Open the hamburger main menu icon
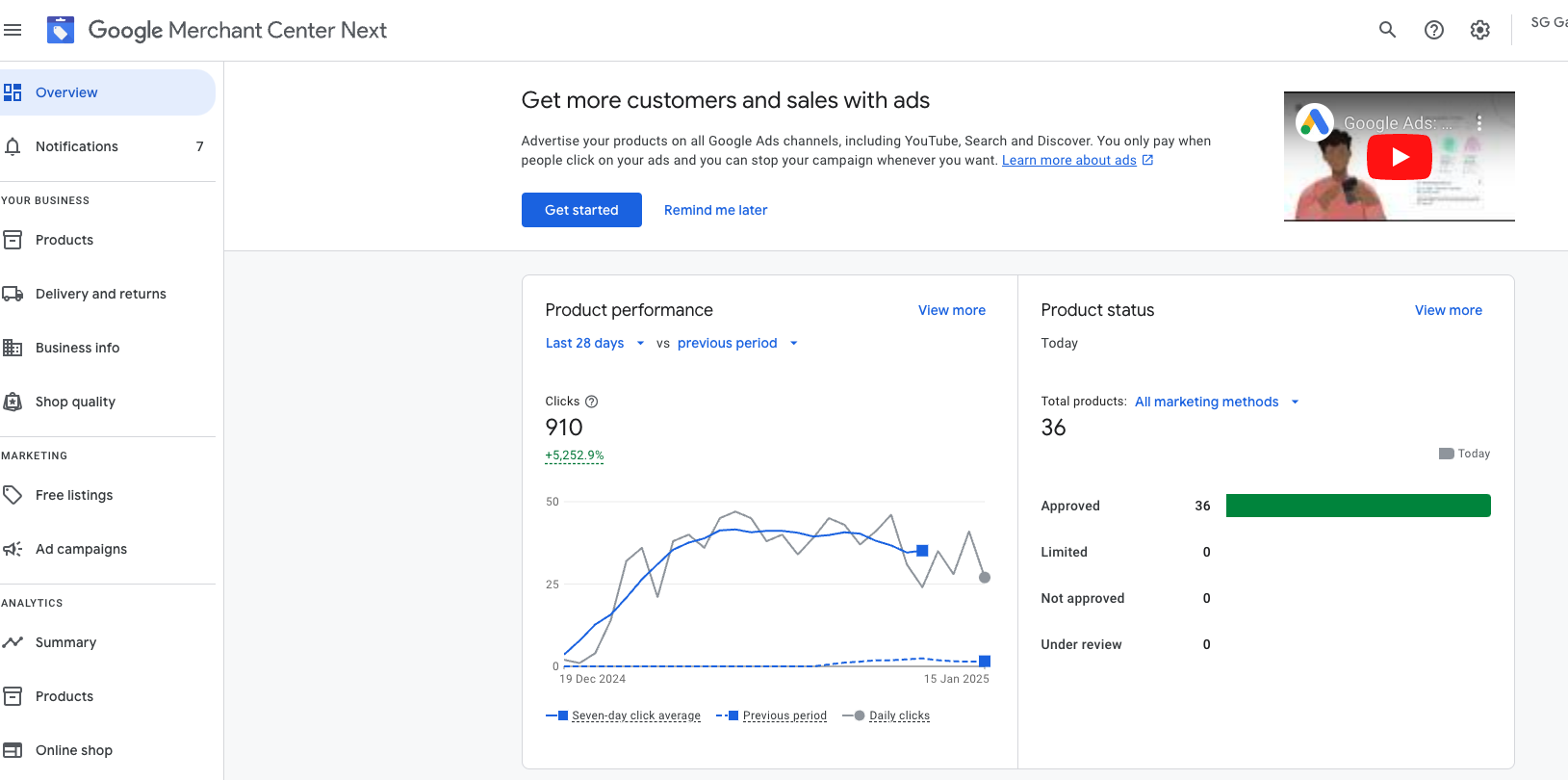The image size is (1568, 780). click(13, 30)
